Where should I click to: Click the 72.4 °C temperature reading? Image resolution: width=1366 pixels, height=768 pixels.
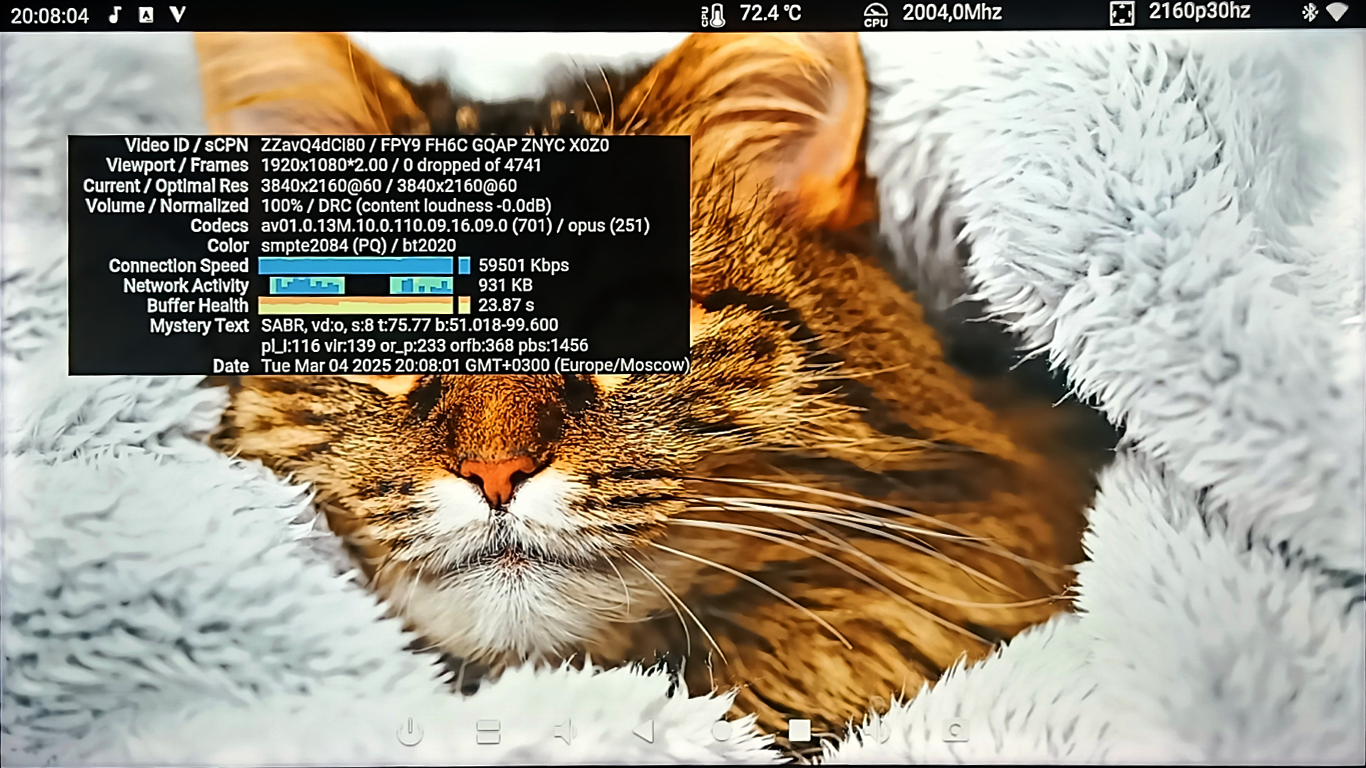click(770, 13)
